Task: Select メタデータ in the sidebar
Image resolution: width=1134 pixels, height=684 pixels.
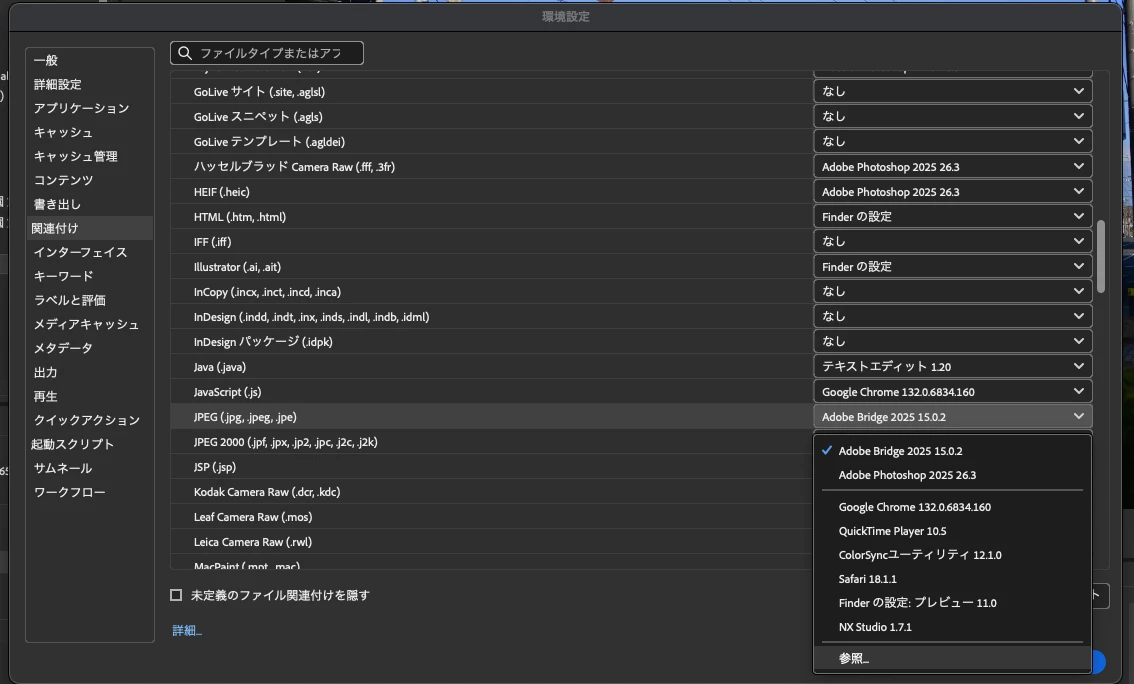Action: click(63, 348)
